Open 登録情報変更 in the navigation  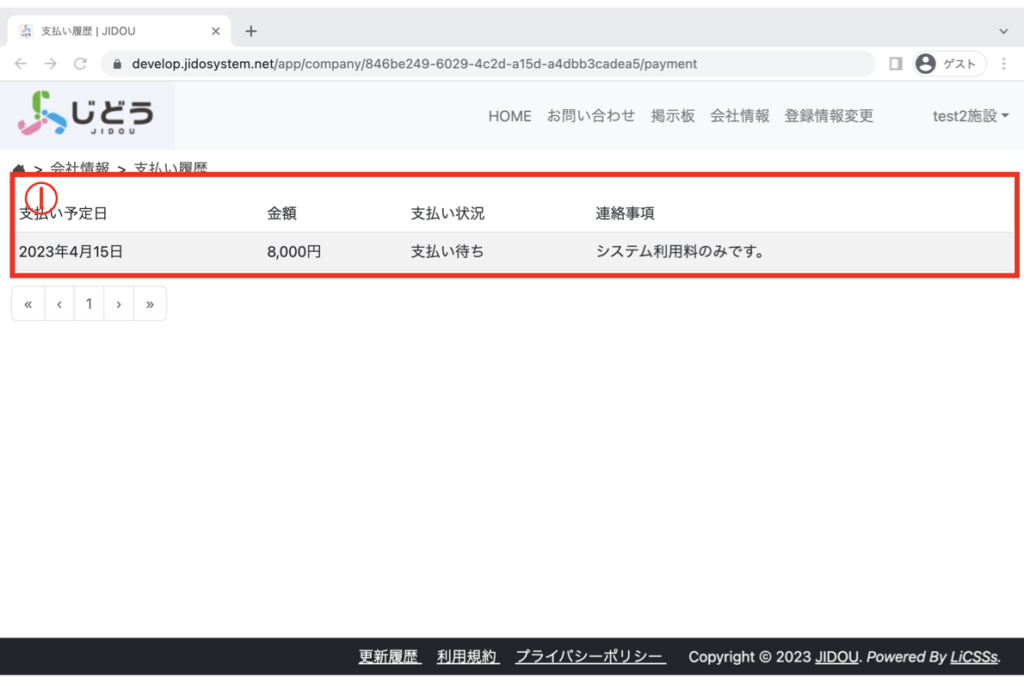click(x=829, y=116)
